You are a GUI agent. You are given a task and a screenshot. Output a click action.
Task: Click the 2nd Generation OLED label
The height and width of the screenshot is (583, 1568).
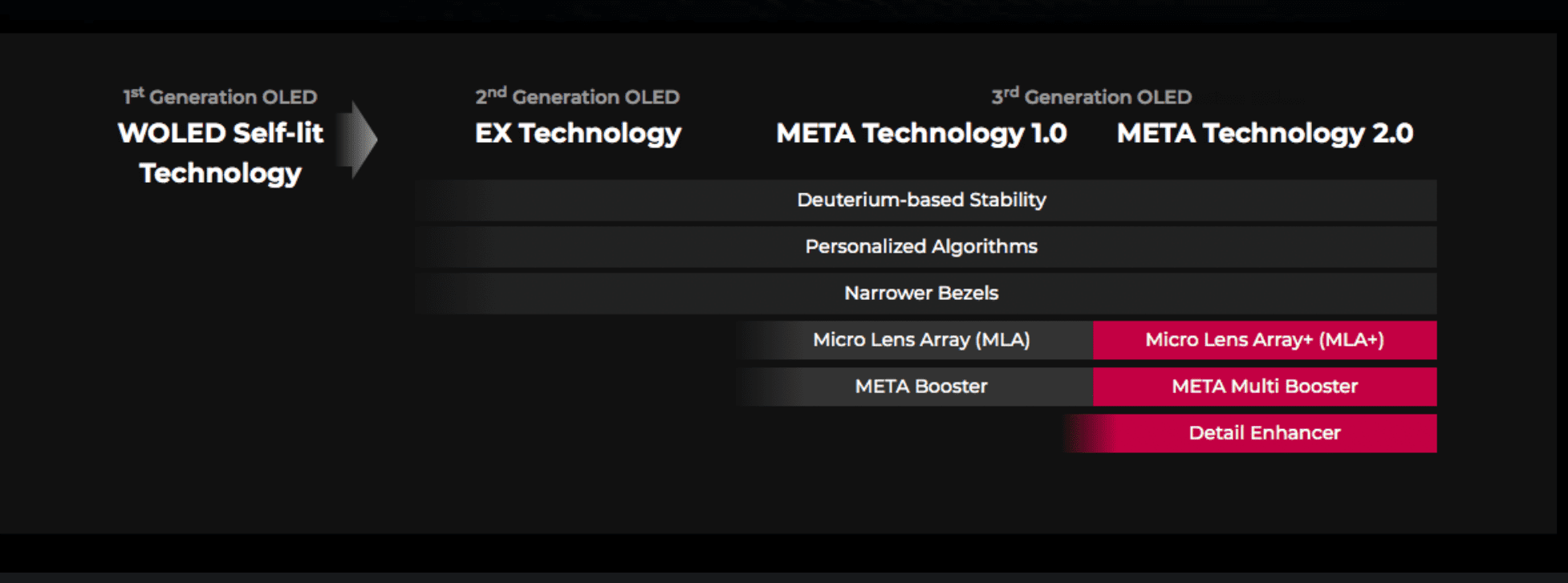[577, 96]
